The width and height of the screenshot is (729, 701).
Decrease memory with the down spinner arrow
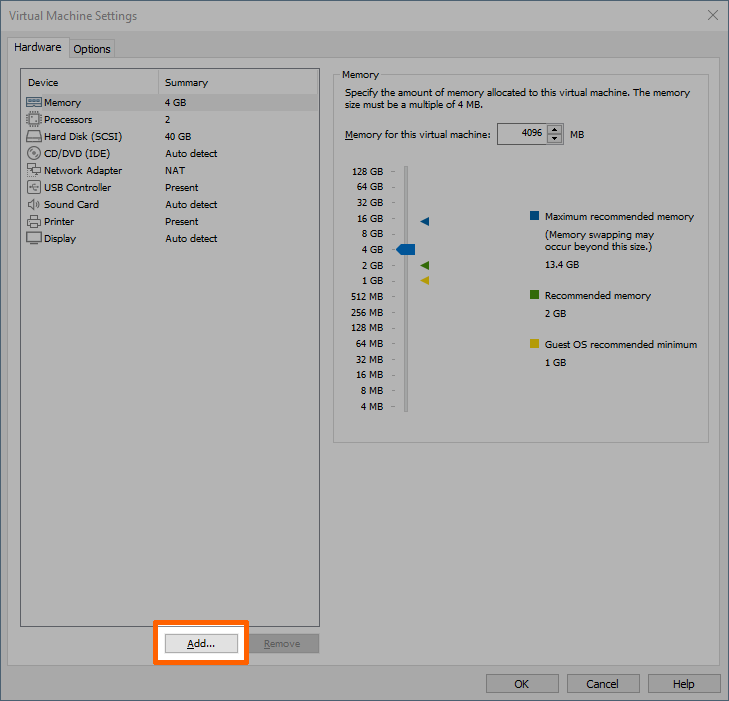555,139
